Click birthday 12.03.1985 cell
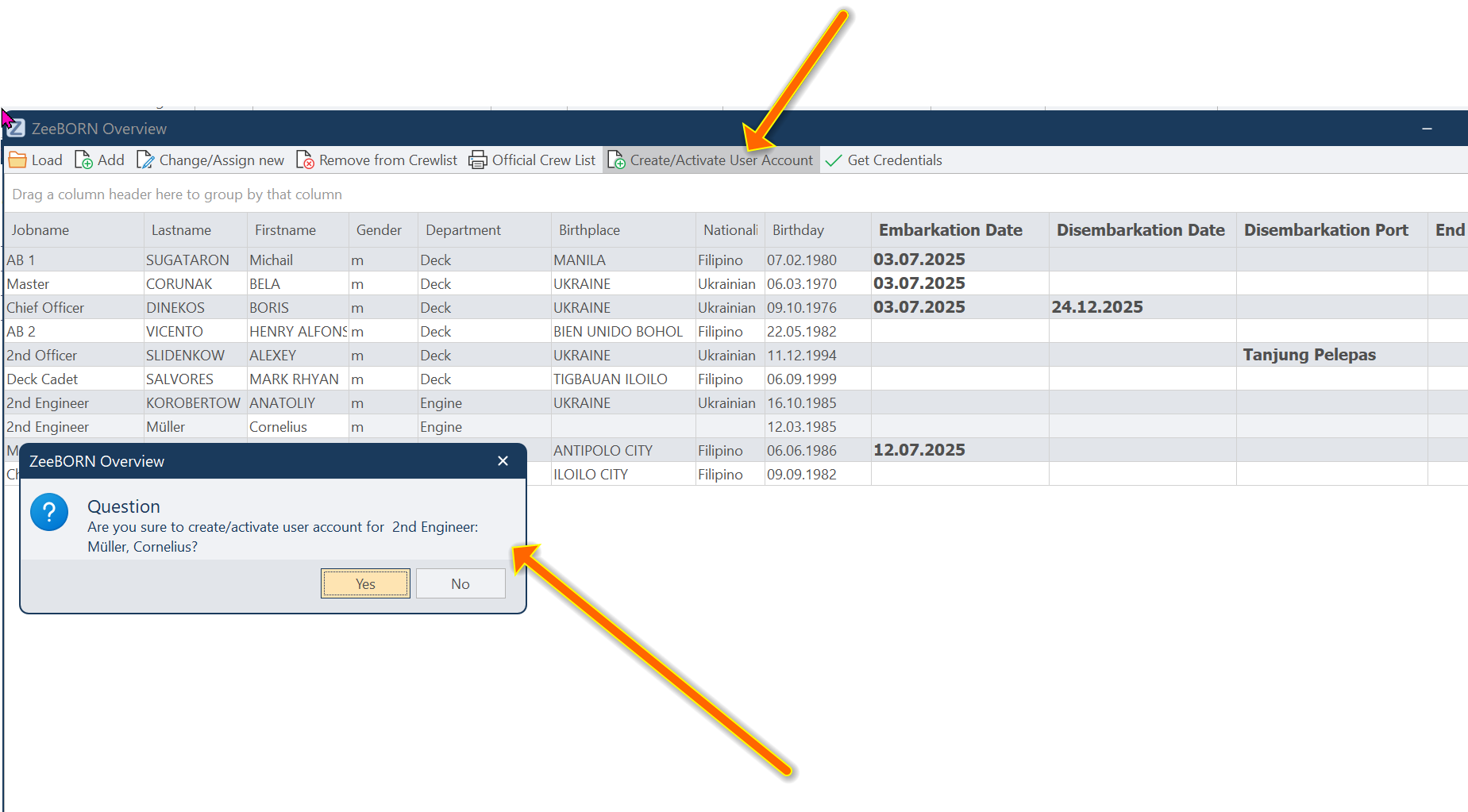 (x=818, y=426)
